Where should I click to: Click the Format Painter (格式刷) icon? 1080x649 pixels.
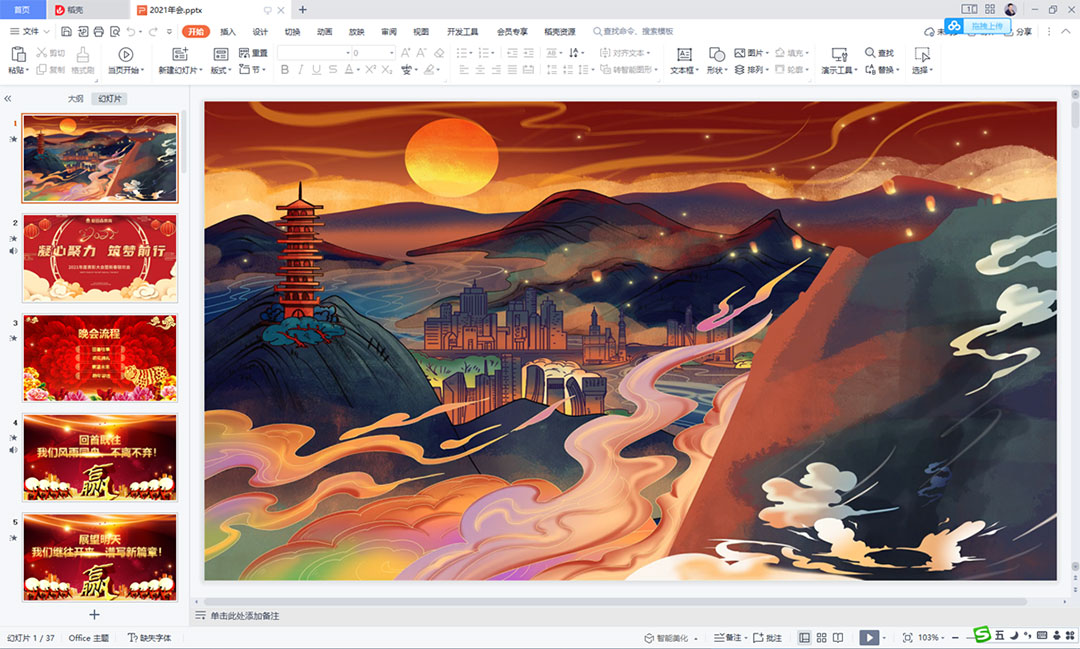click(83, 55)
